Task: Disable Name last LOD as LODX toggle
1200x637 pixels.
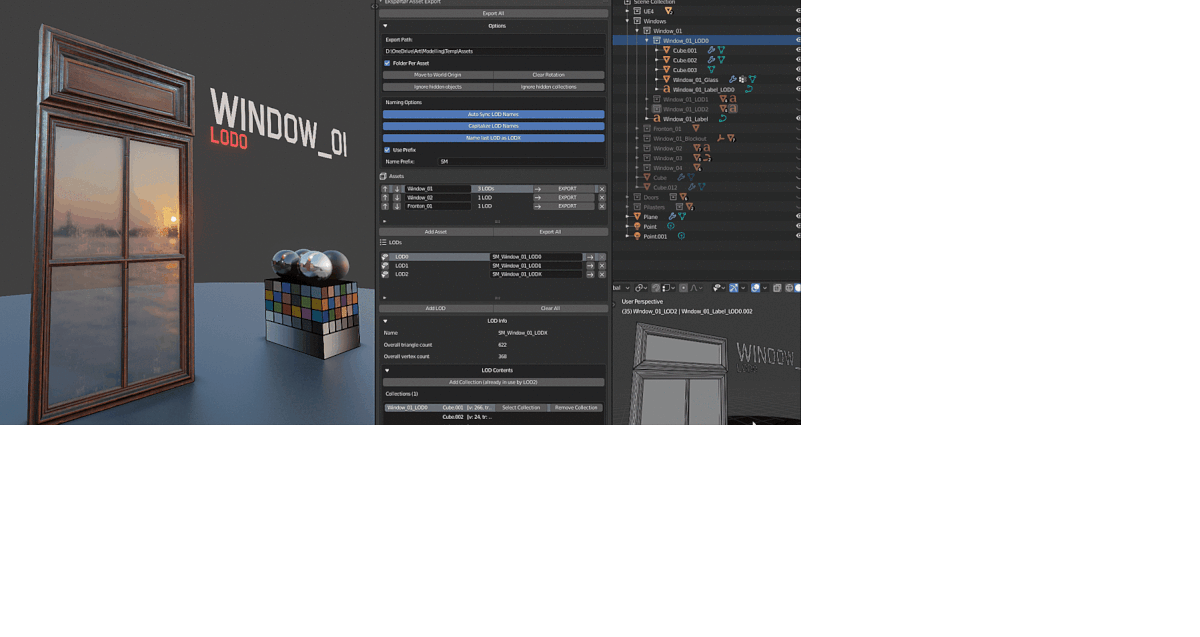Action: pyautogui.click(x=493, y=138)
